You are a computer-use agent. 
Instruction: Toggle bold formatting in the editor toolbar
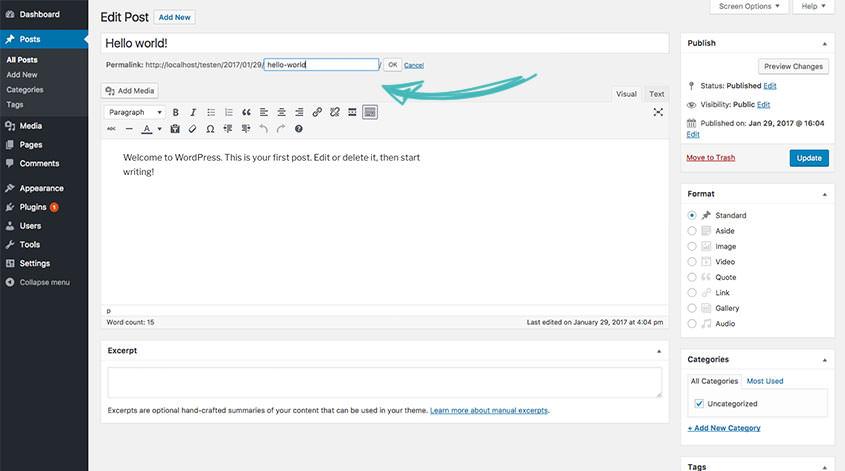(176, 112)
